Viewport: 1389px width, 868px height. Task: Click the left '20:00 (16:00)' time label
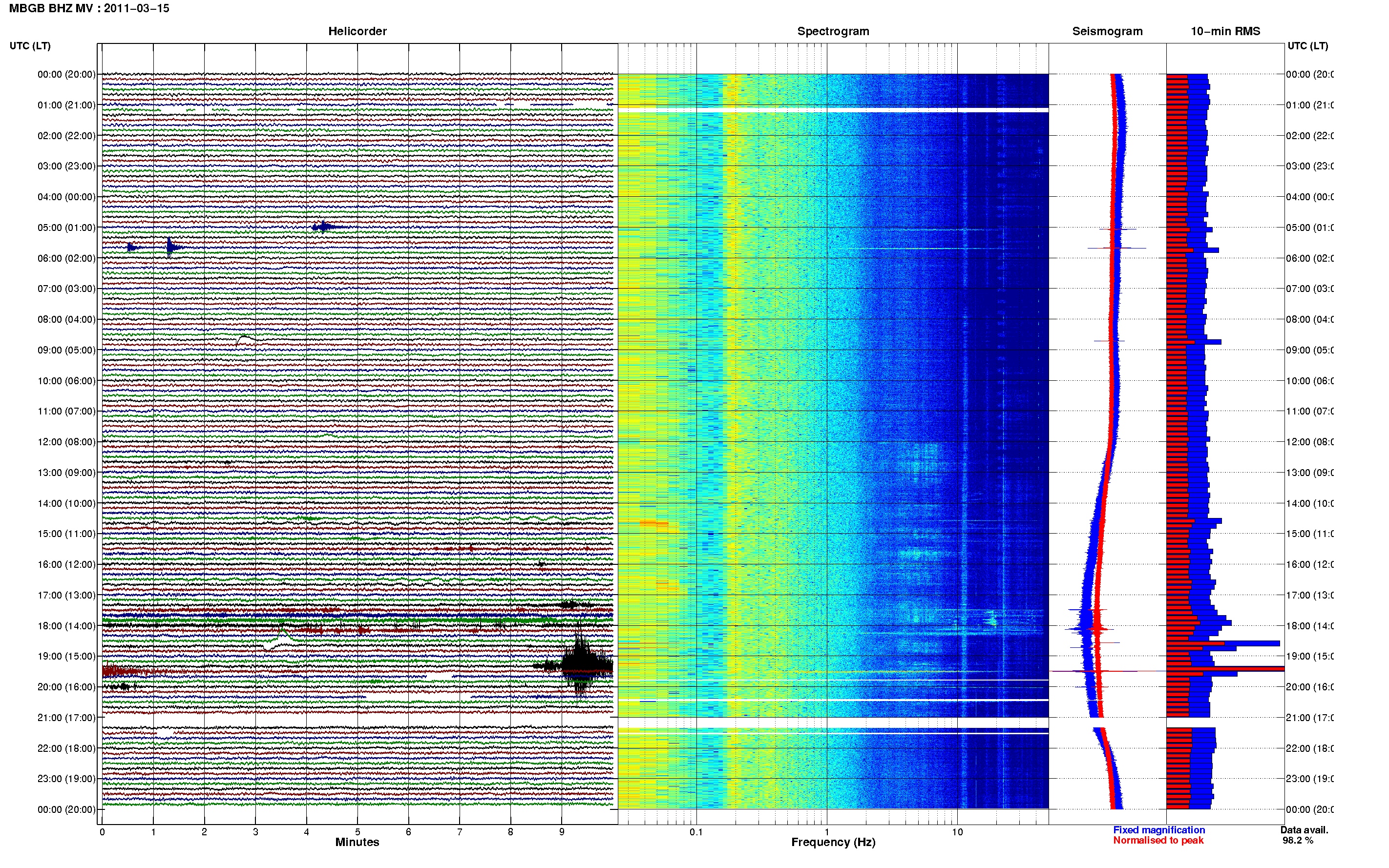pos(66,687)
